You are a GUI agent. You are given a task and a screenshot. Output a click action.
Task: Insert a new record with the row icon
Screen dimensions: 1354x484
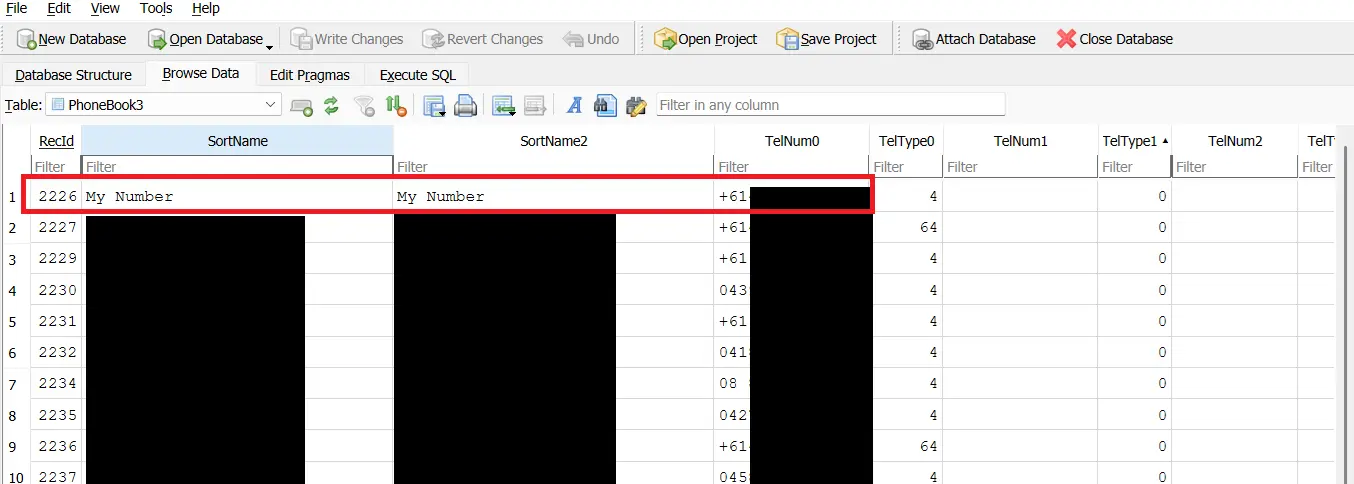504,105
